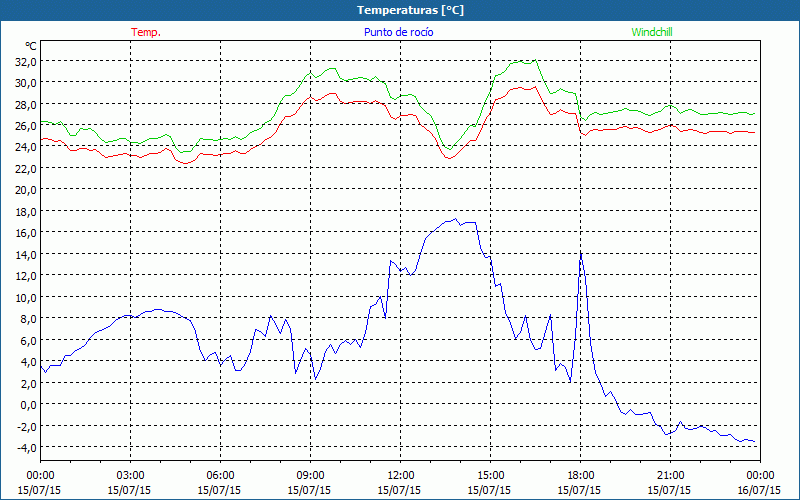This screenshot has height=500, width=800.
Task: Click the 22,0 y-axis value
Action: (27, 168)
